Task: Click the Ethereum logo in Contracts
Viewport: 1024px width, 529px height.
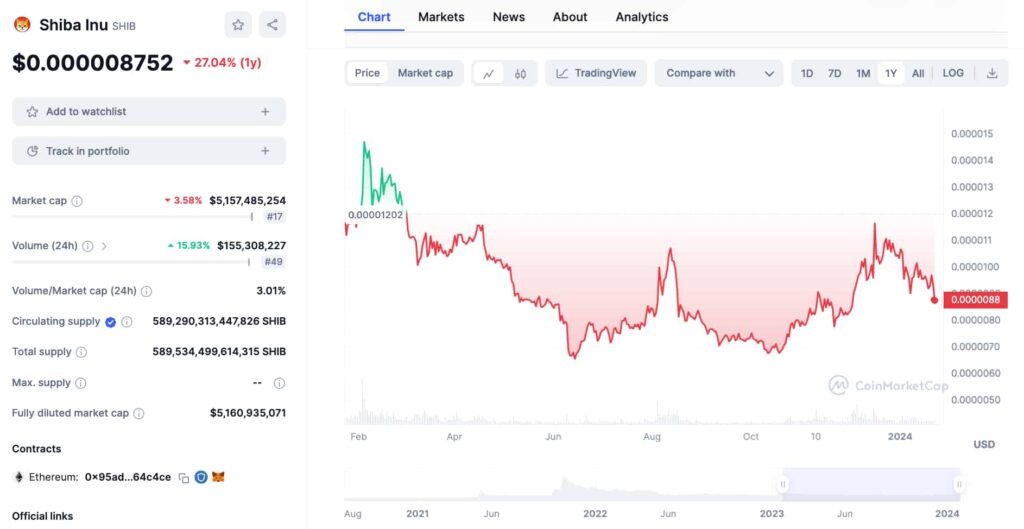Action: pos(19,477)
